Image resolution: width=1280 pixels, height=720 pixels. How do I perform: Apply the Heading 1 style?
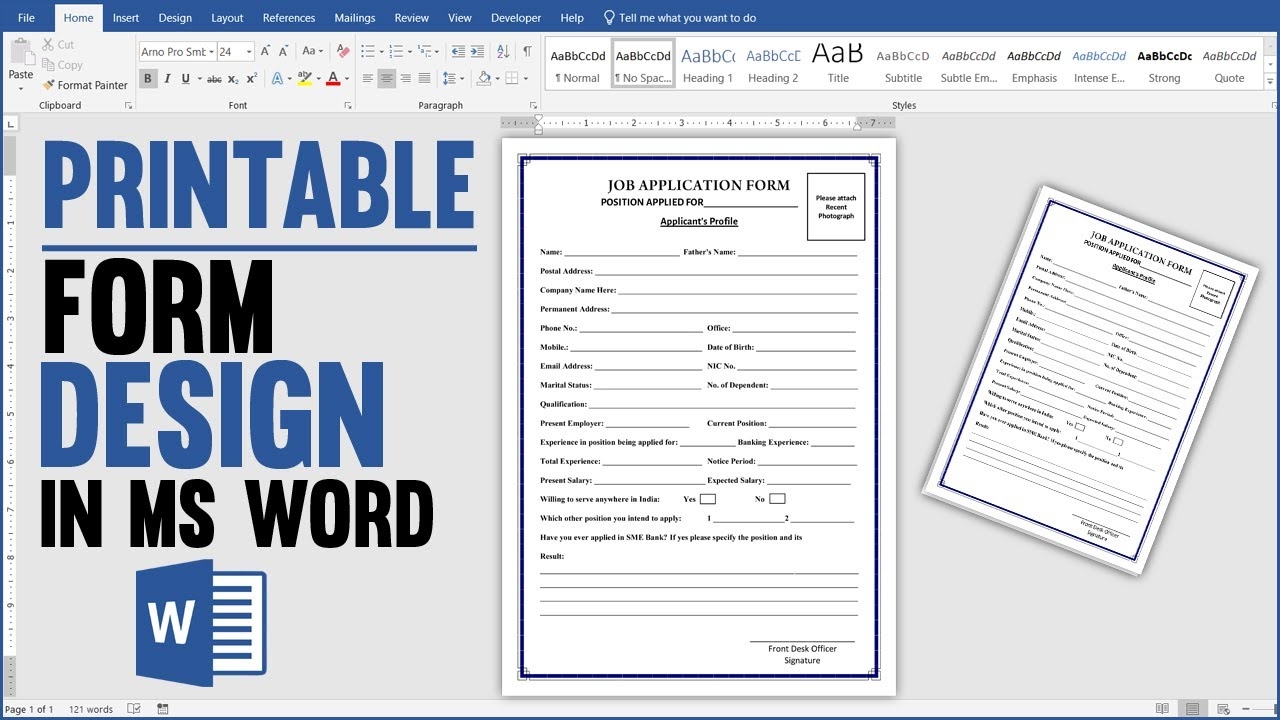coord(708,64)
